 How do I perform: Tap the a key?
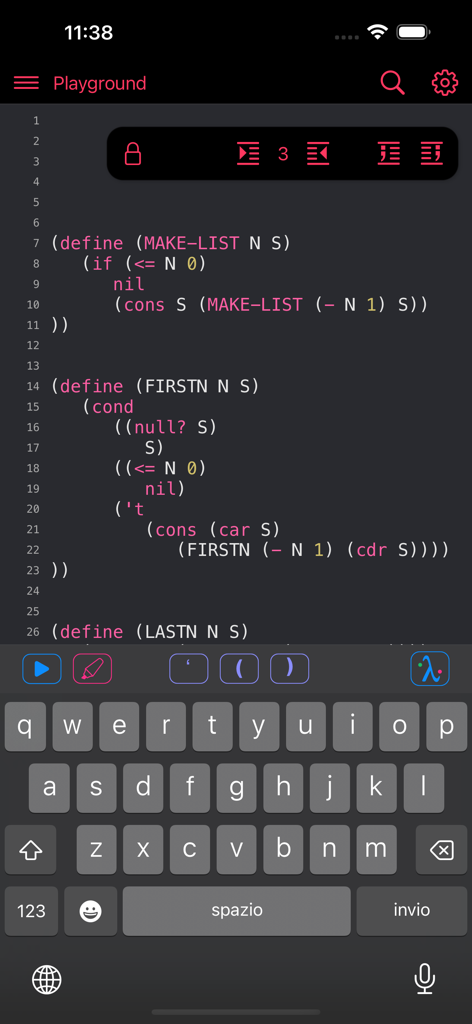49,788
